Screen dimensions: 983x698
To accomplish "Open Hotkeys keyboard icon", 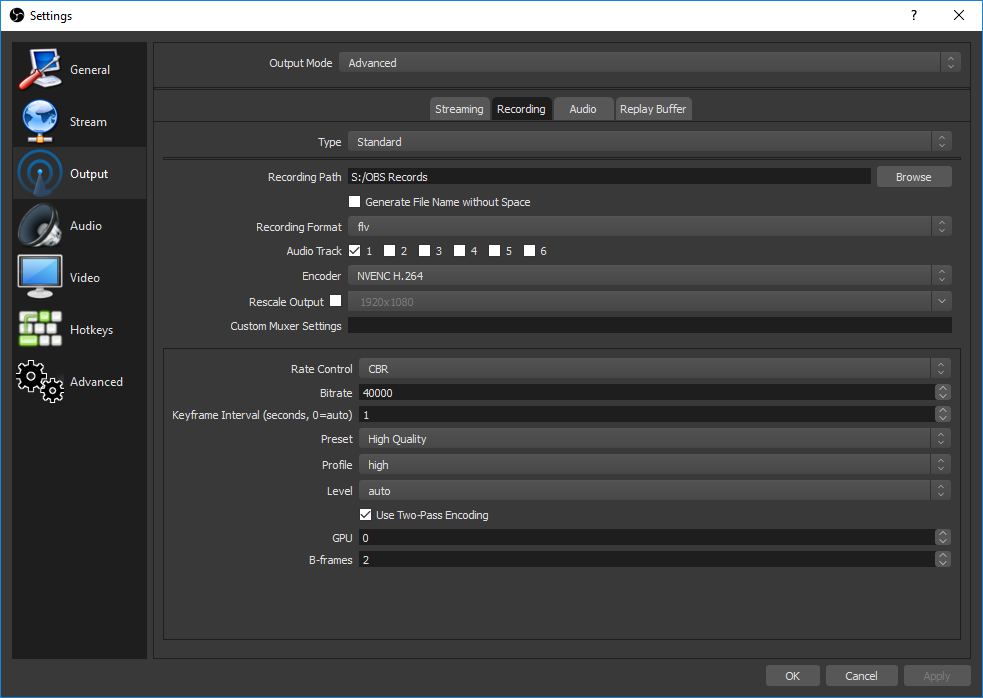I will tap(40, 329).
